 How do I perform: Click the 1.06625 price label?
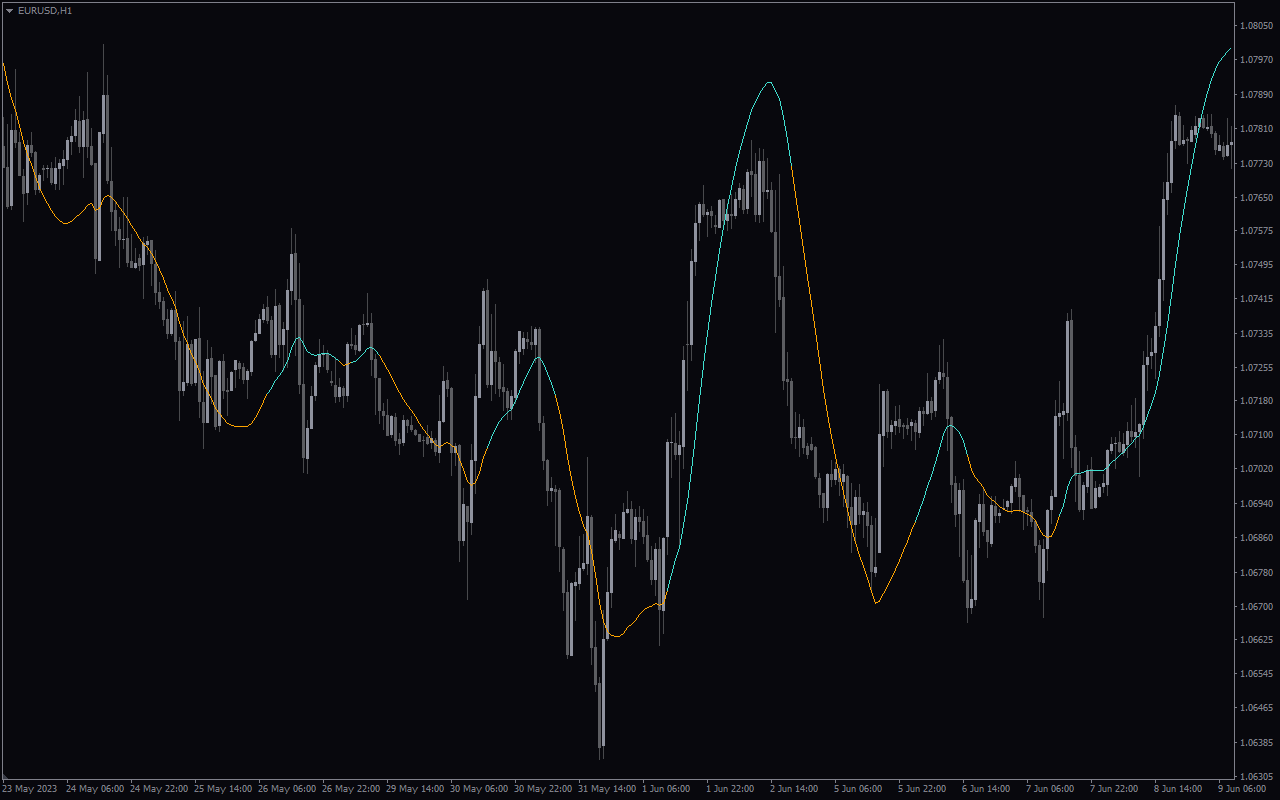coord(1256,640)
